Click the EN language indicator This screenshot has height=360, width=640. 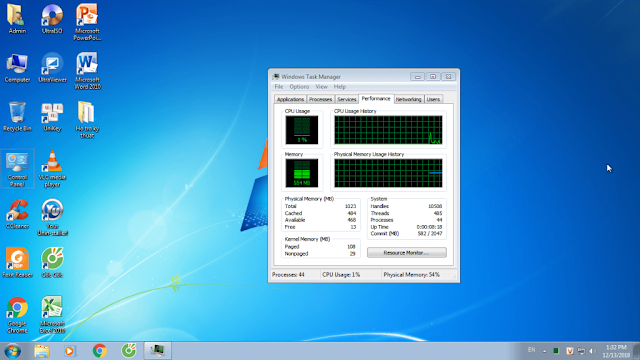(531, 350)
